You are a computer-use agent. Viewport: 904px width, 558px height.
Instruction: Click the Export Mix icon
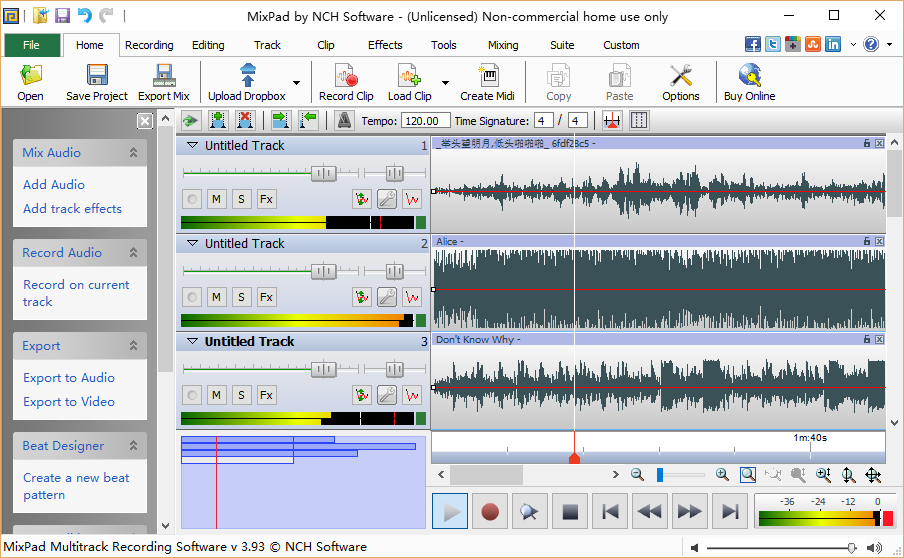(x=163, y=82)
